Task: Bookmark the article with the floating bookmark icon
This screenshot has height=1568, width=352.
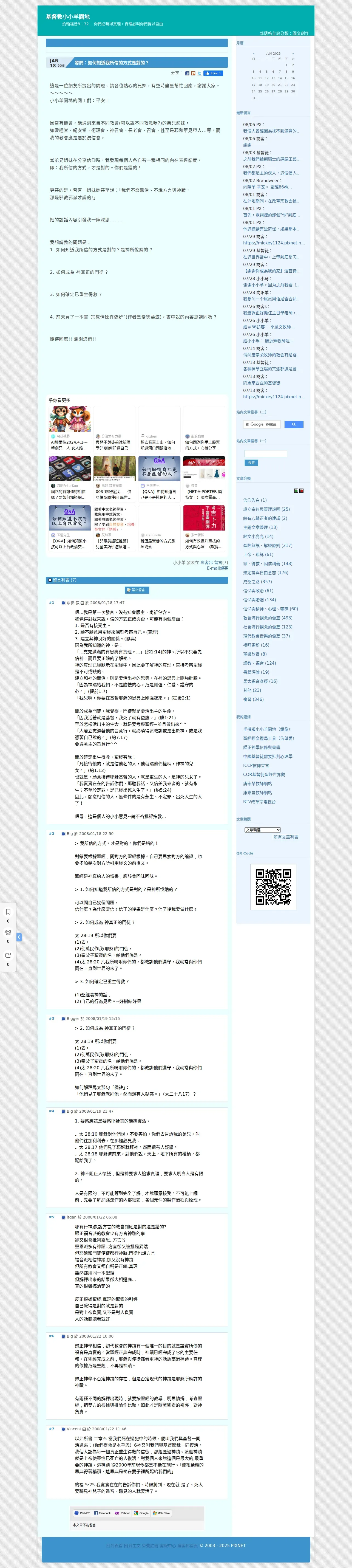Action: point(8,912)
